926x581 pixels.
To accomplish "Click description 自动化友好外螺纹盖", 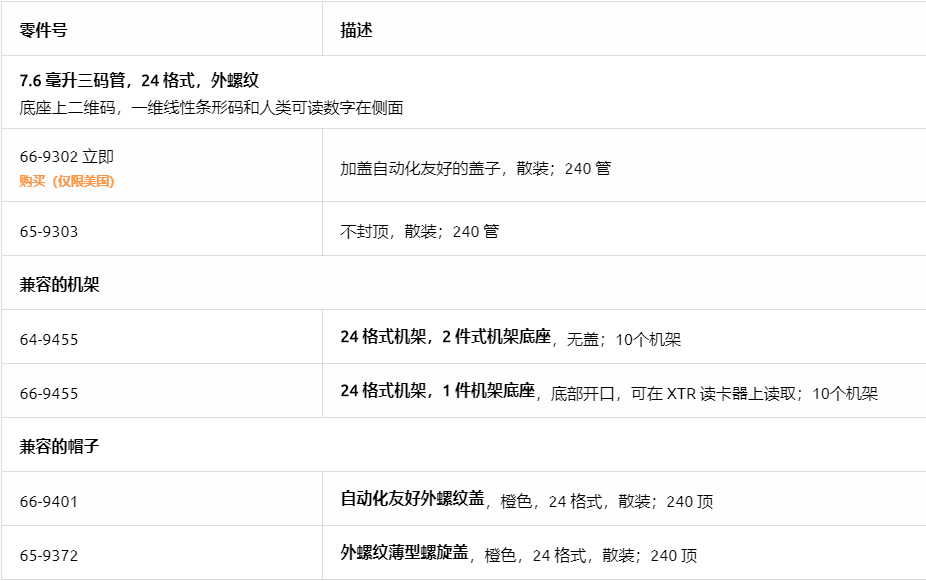I will point(412,499).
